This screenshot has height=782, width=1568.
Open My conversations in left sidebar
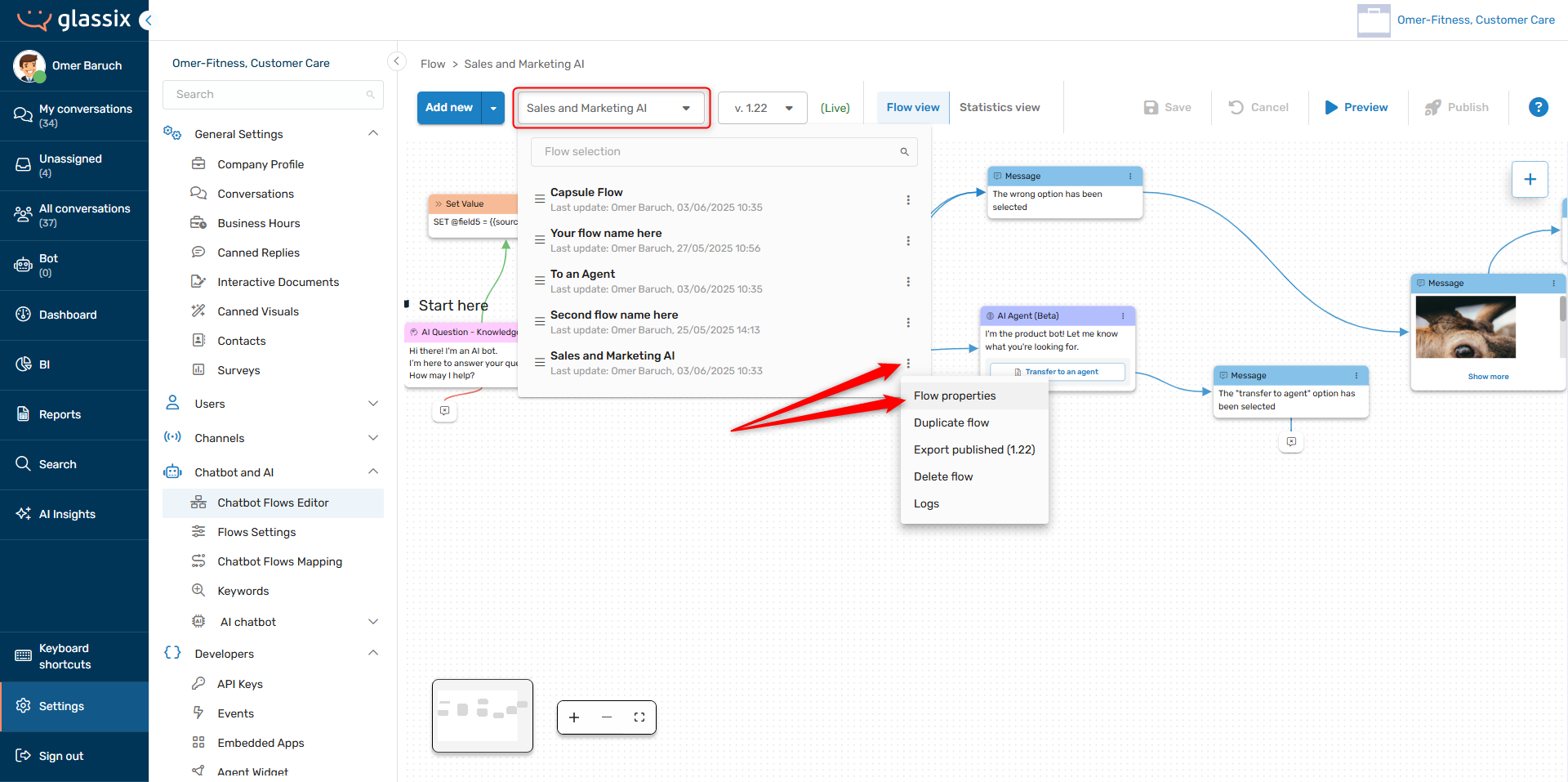[x=74, y=115]
